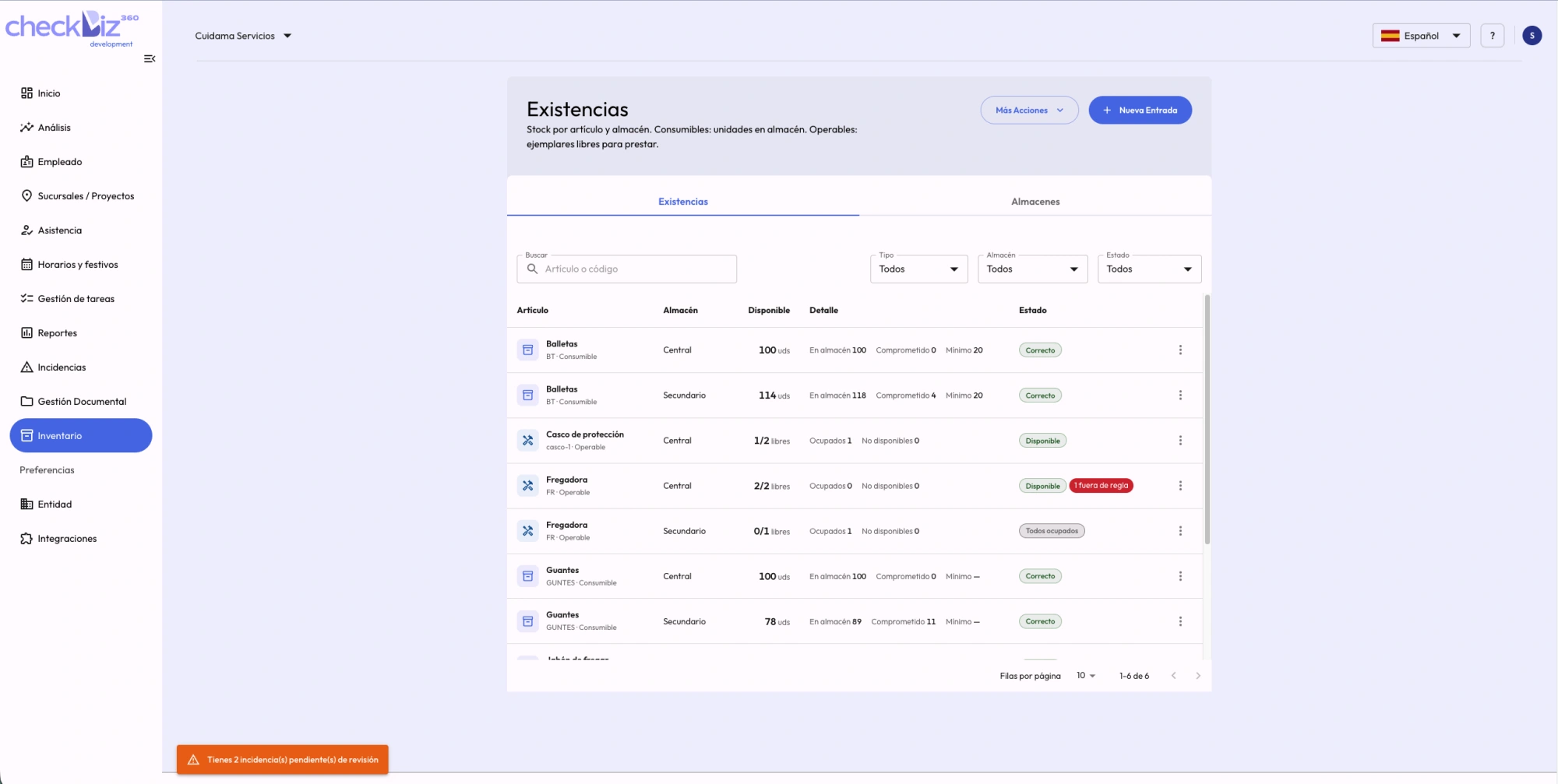Click the pending incidencias warning banner

tap(282, 760)
